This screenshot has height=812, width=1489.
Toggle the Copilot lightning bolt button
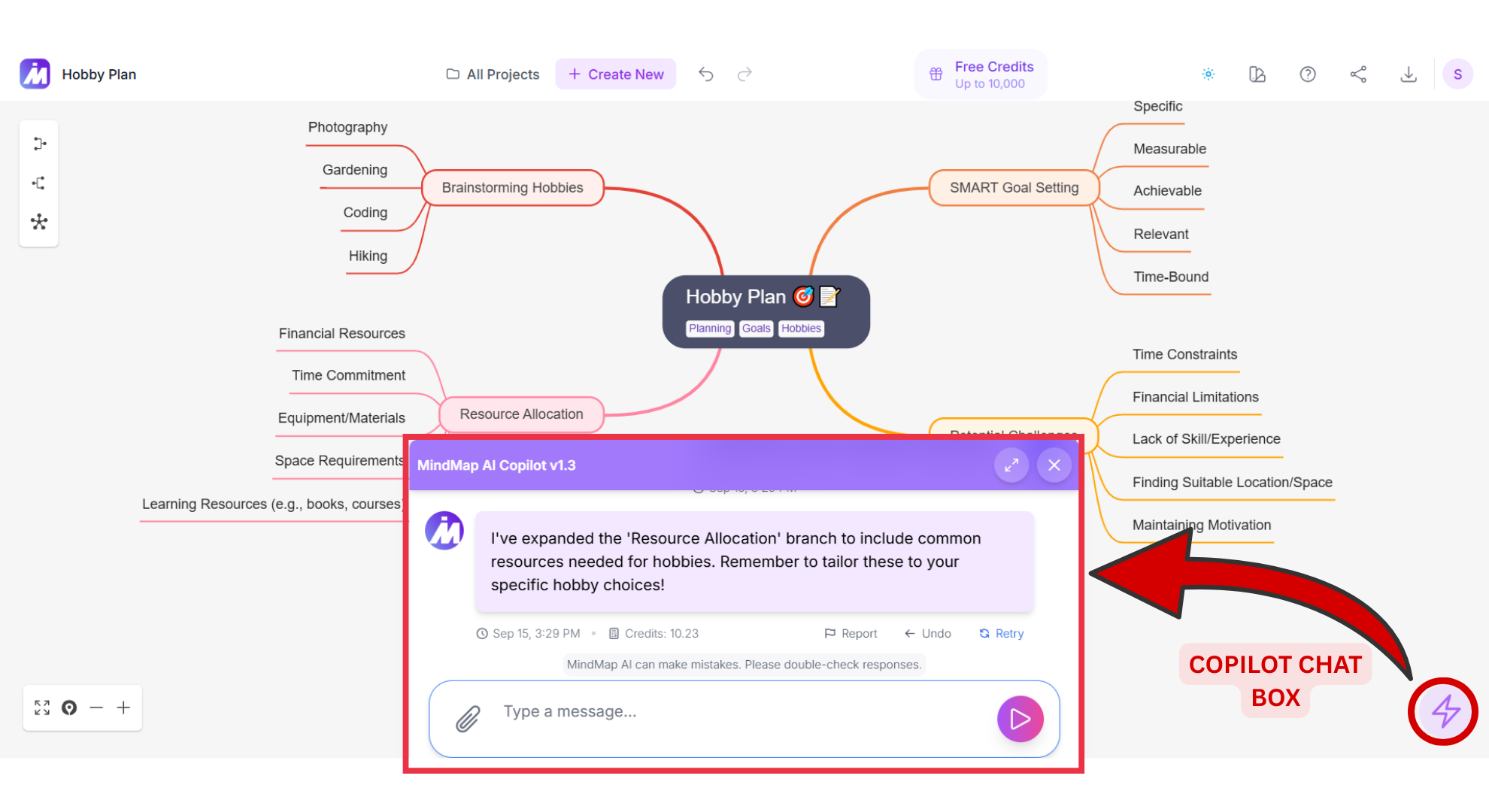click(1444, 711)
